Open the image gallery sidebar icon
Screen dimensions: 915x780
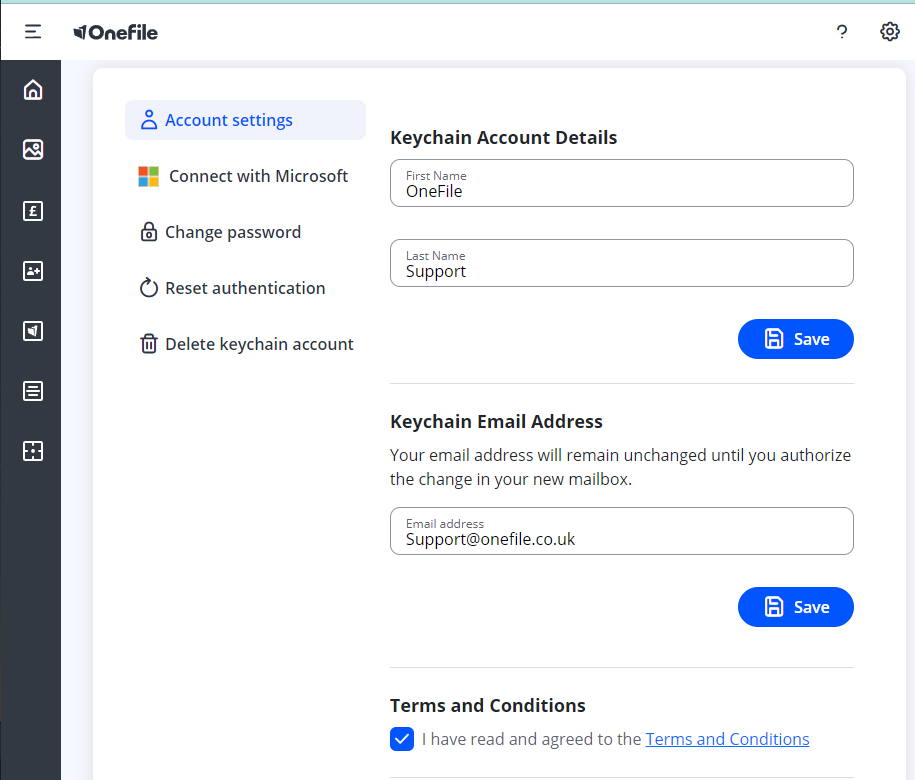tap(33, 150)
